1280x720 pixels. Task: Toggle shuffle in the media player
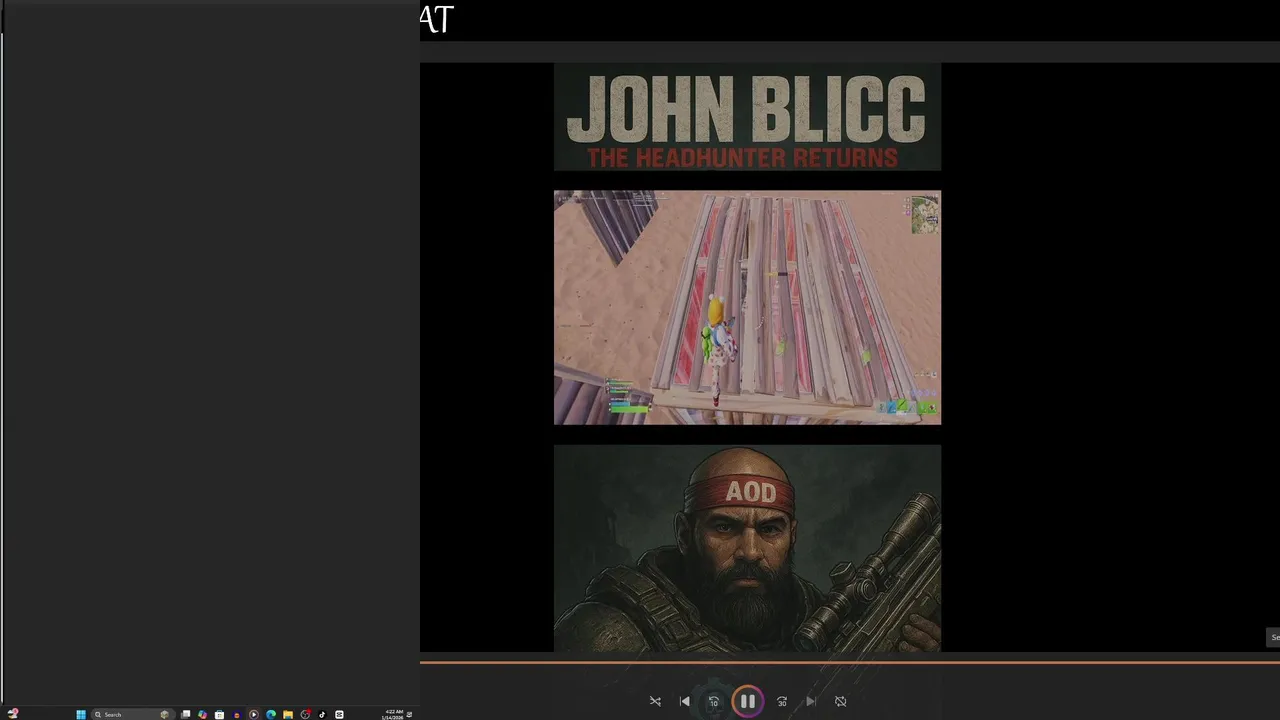tap(655, 701)
